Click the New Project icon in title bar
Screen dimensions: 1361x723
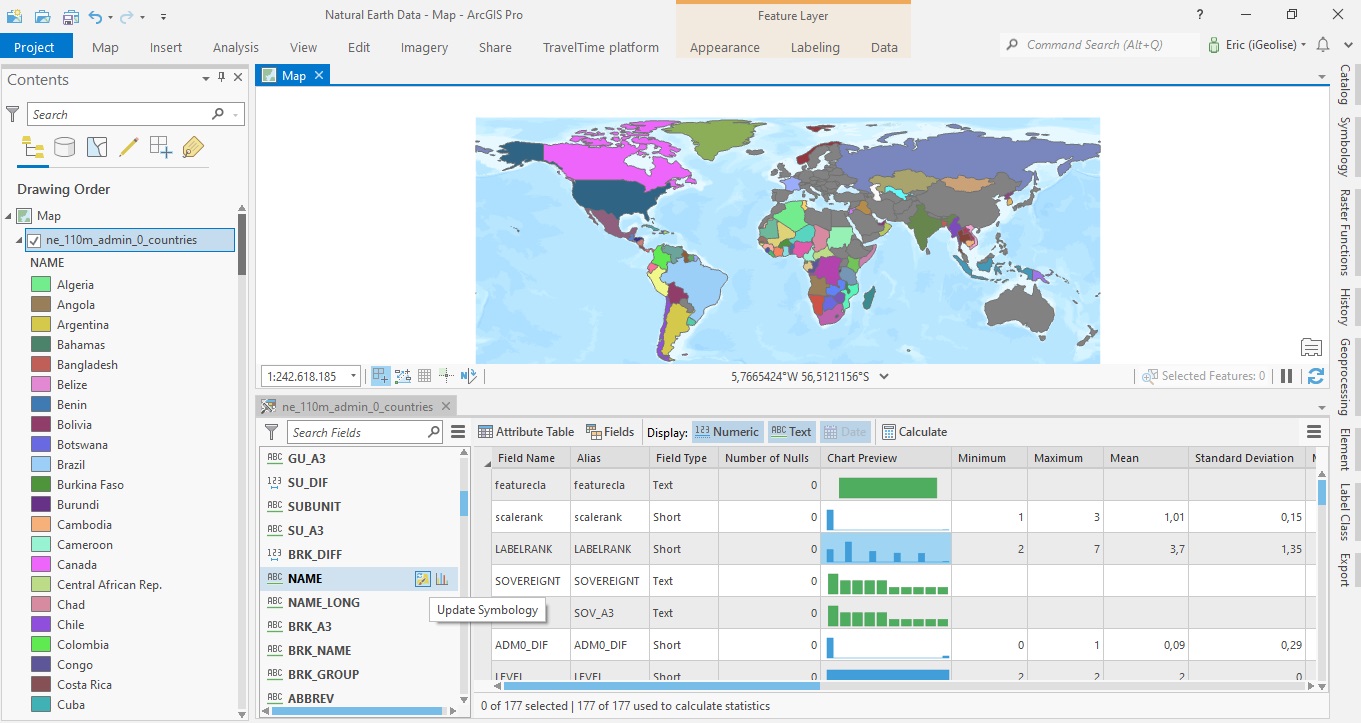pos(14,16)
